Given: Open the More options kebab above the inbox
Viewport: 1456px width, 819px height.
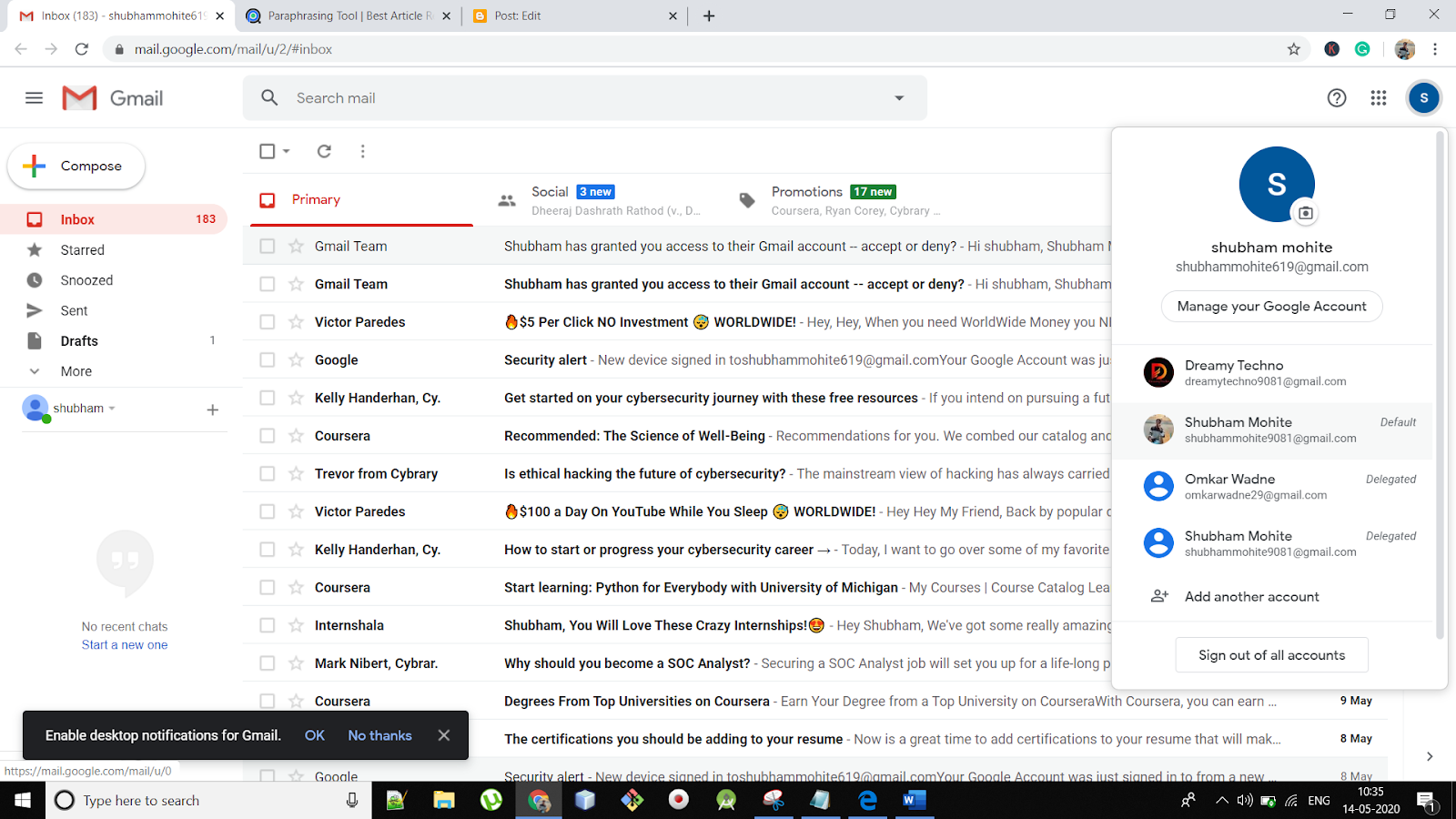Looking at the screenshot, I should point(362,151).
